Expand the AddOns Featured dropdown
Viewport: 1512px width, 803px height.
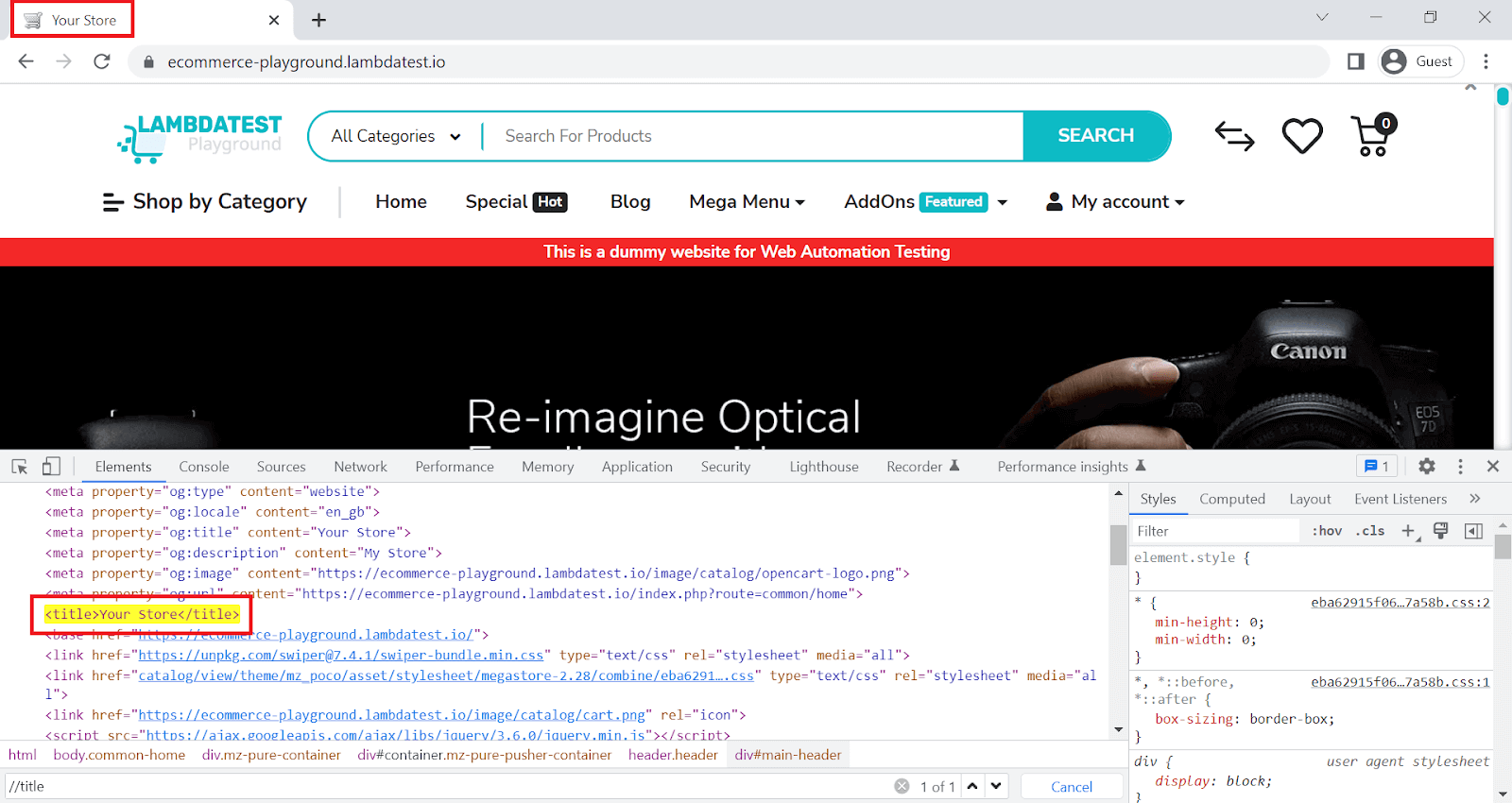tap(926, 202)
